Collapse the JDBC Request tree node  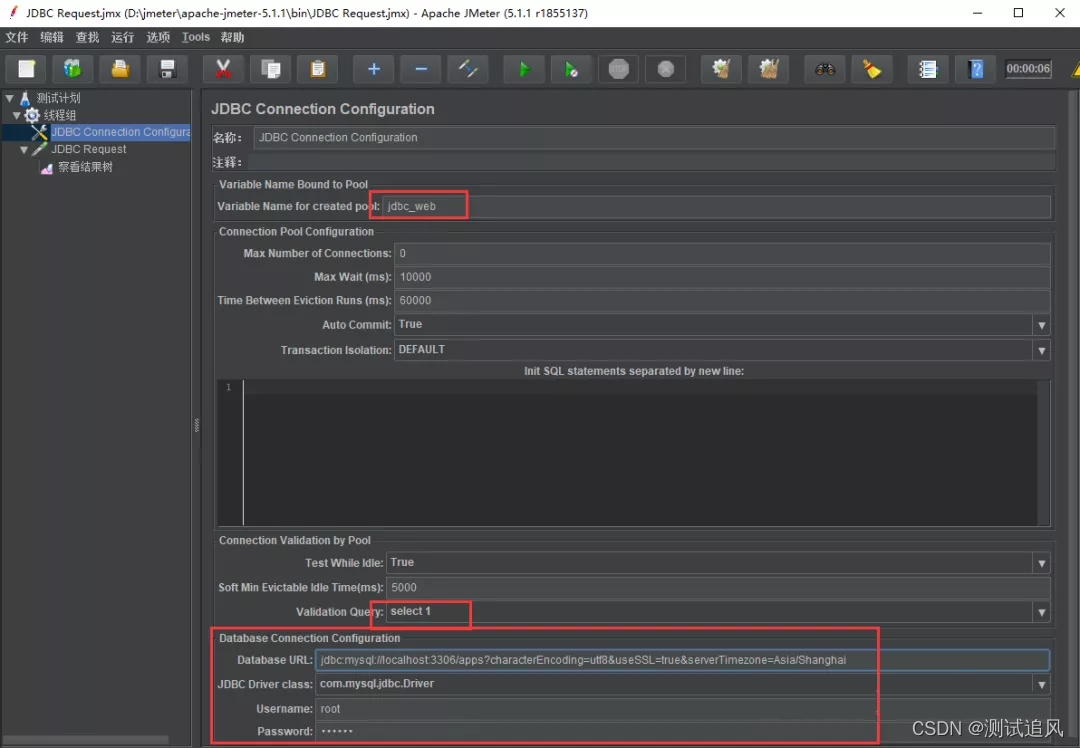tap(24, 149)
